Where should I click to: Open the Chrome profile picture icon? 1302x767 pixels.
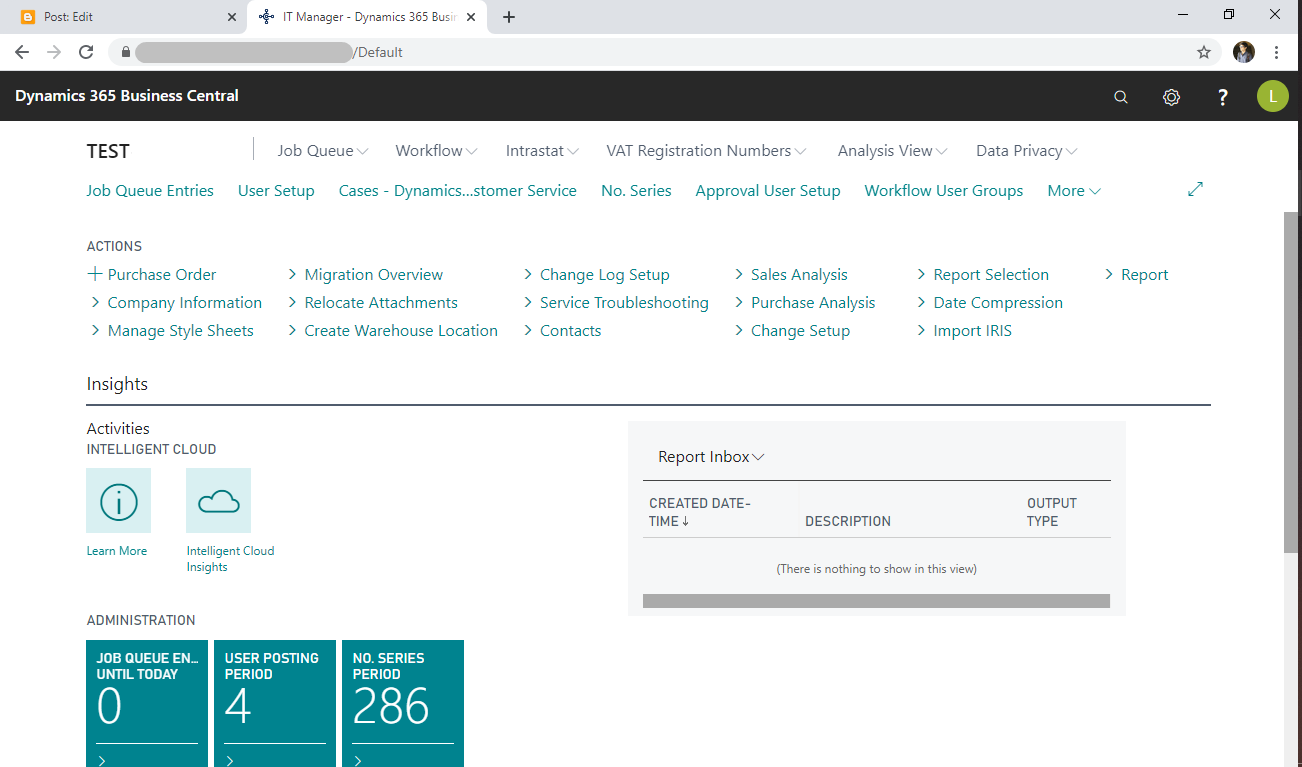[x=1244, y=52]
